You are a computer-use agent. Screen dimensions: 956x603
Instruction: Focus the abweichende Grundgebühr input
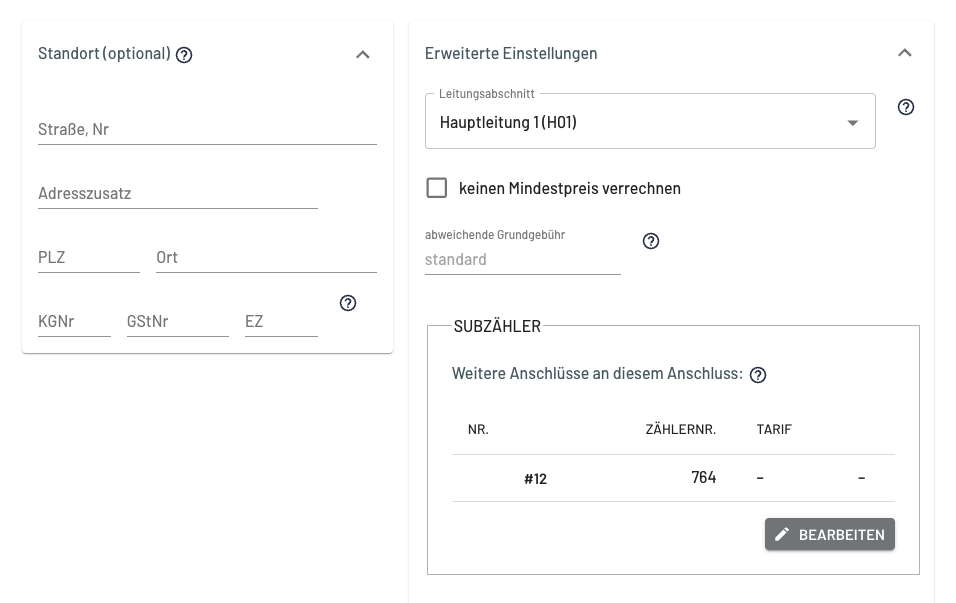coord(523,260)
